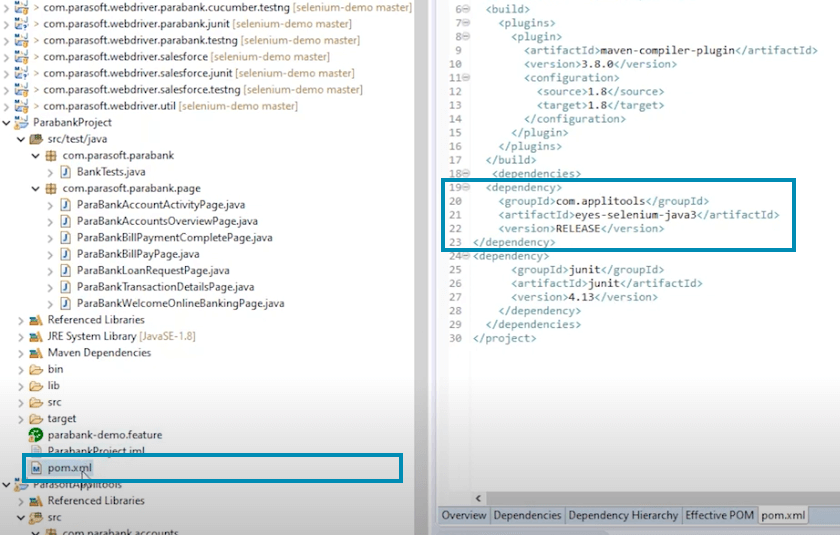840x535 pixels.
Task: Click the parabank-demo.feature cucumber icon
Action: (37, 435)
